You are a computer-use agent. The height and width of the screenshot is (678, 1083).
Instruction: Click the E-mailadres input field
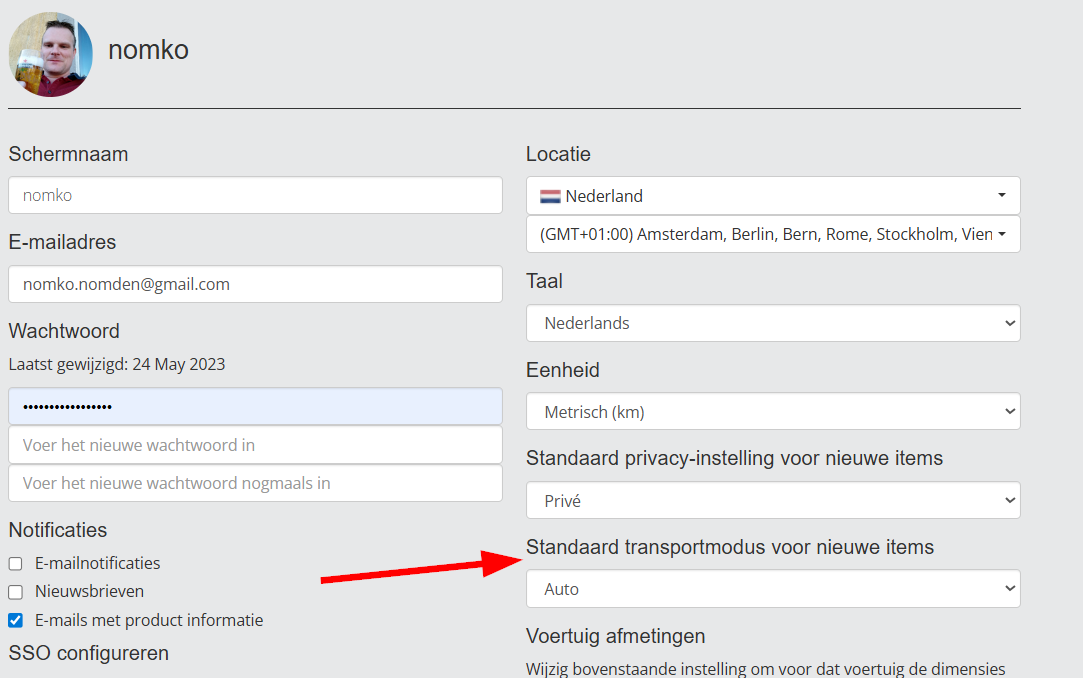coord(255,284)
